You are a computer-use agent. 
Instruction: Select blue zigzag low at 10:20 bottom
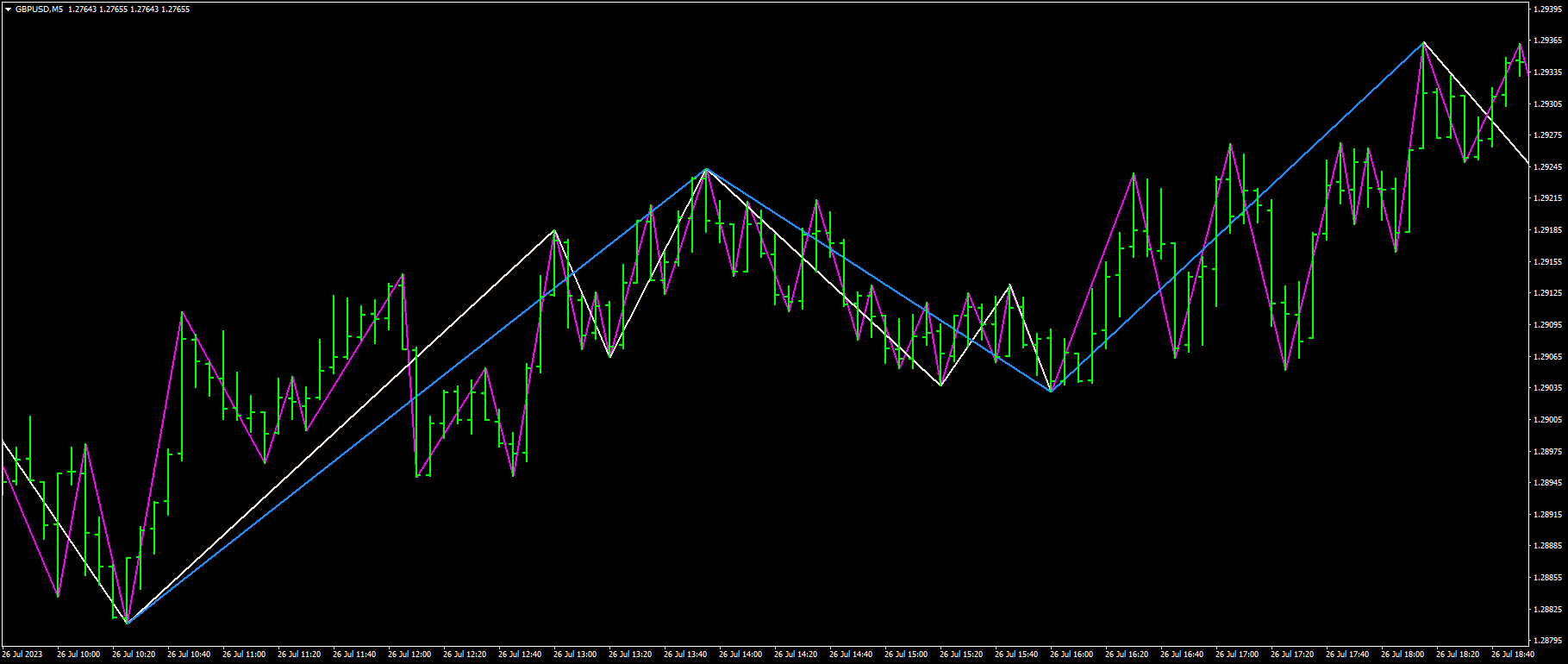[x=127, y=623]
